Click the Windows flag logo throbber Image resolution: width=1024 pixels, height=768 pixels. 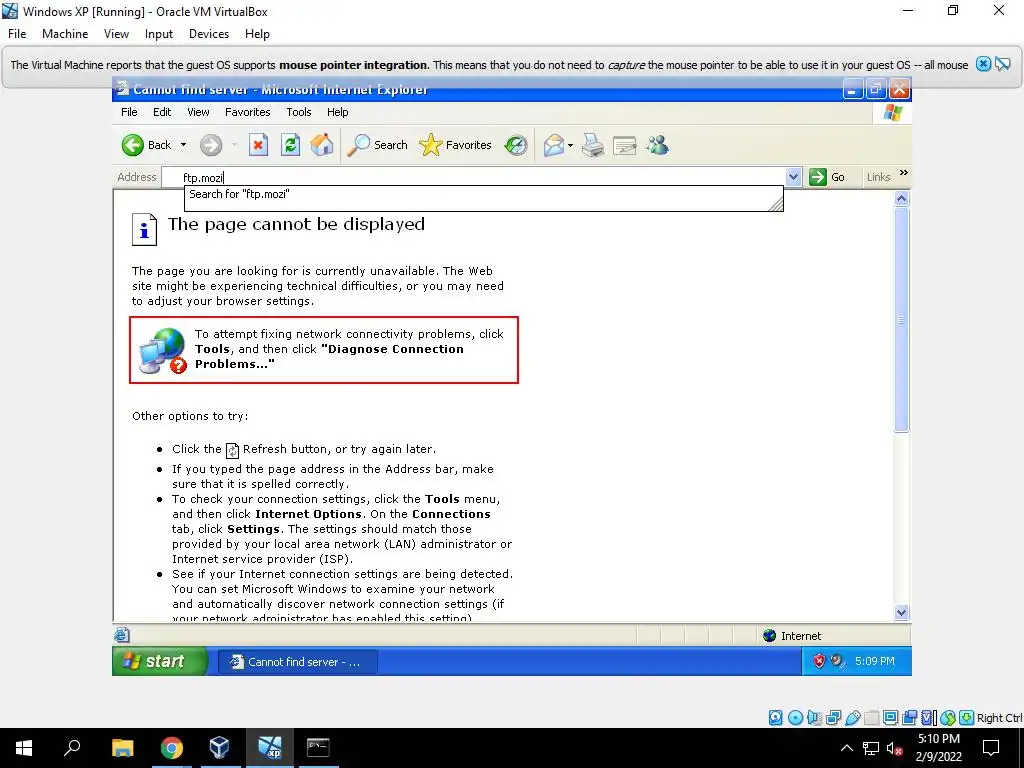(892, 113)
